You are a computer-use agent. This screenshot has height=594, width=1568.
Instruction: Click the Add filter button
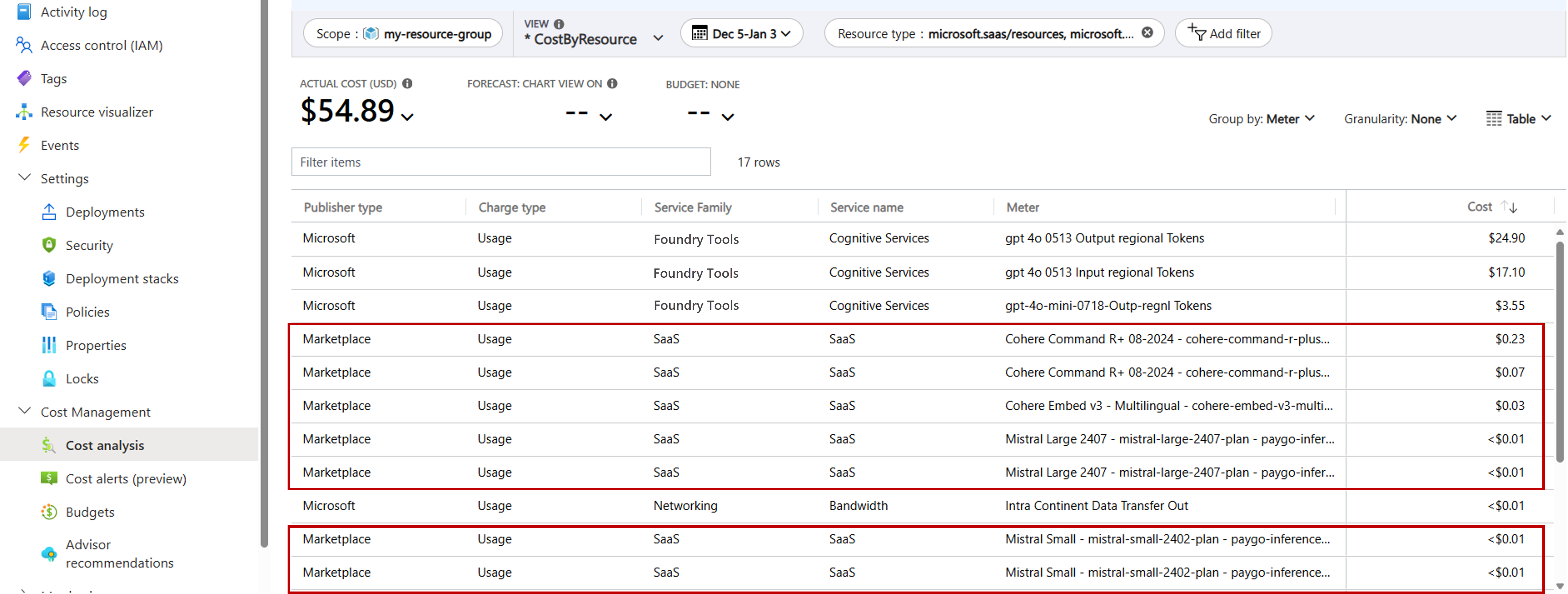tap(1223, 34)
